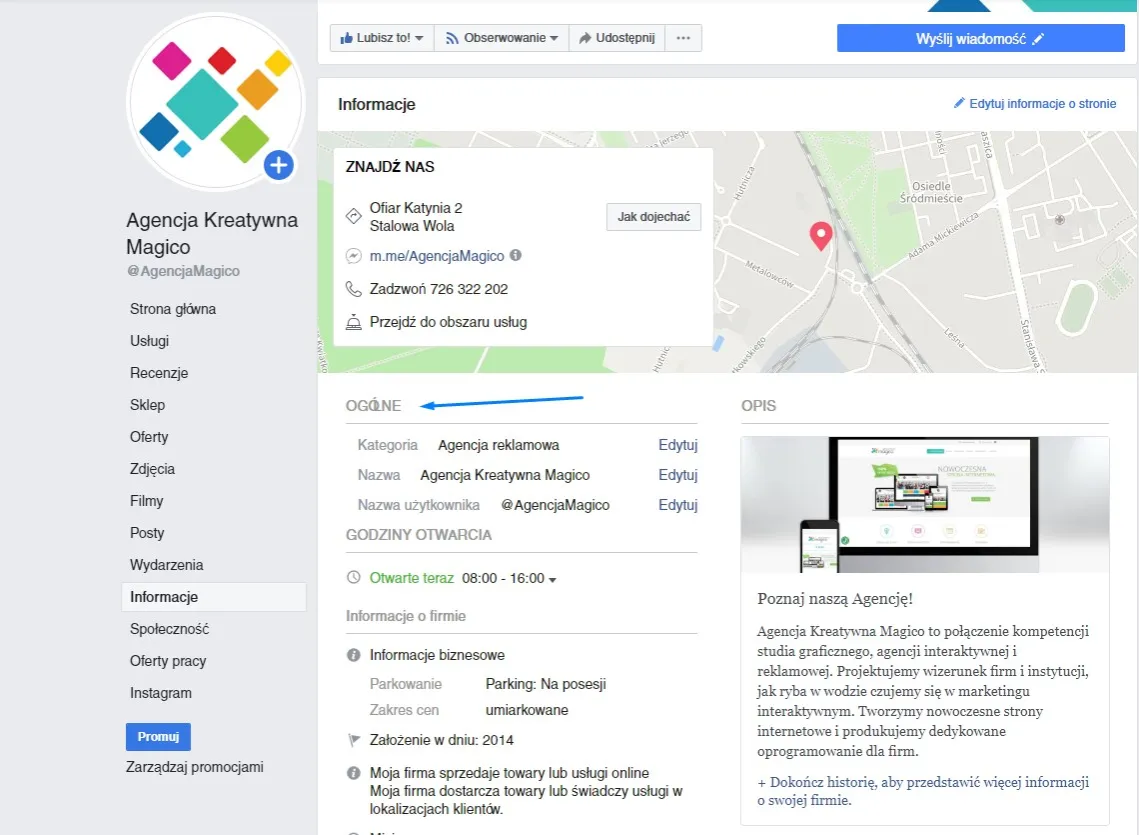Screen dimensions: 1139x835
Task: Click the Wyślij wiadomość button
Action: (x=980, y=38)
